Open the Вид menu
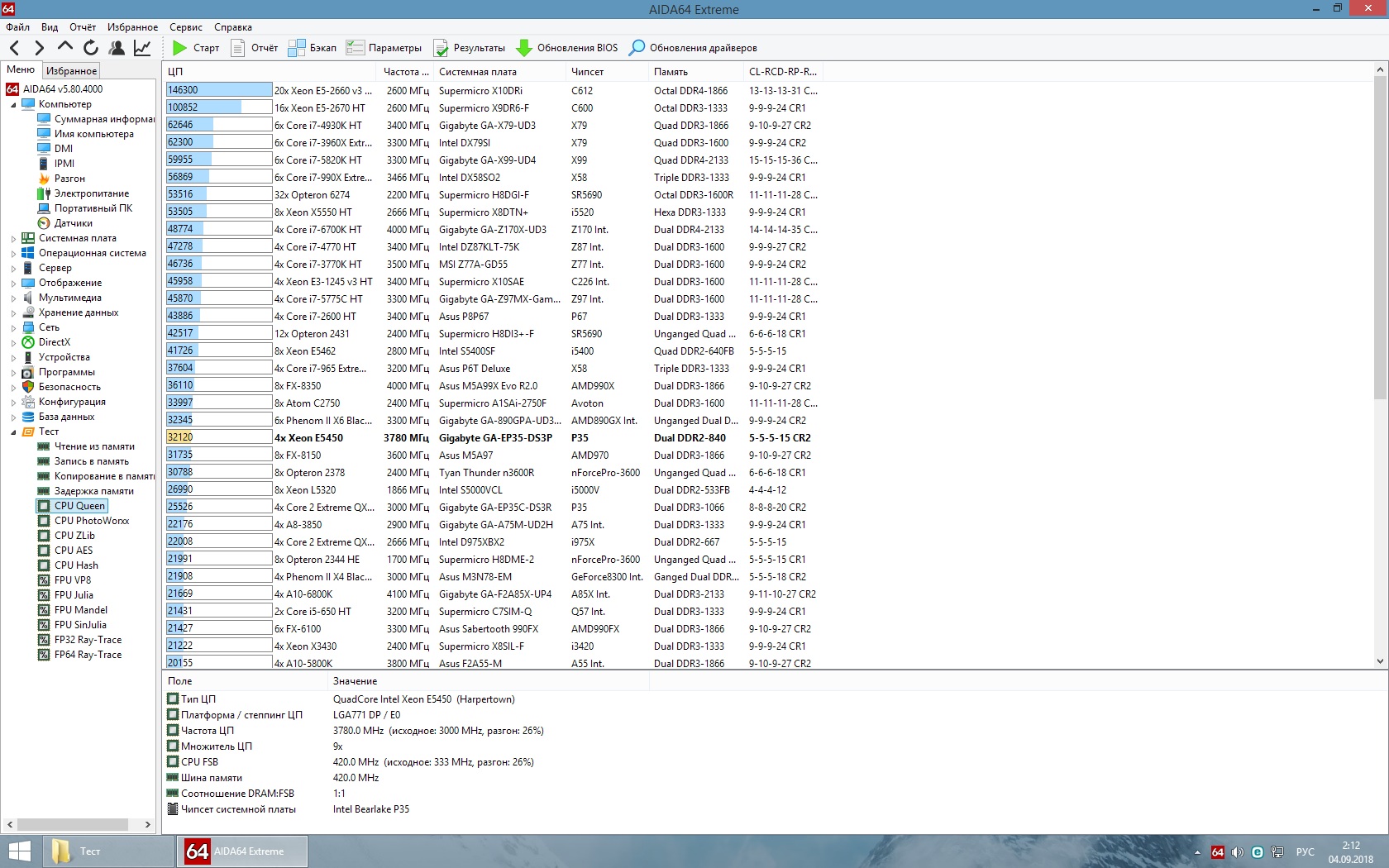Image resolution: width=1389 pixels, height=868 pixels. point(50,27)
